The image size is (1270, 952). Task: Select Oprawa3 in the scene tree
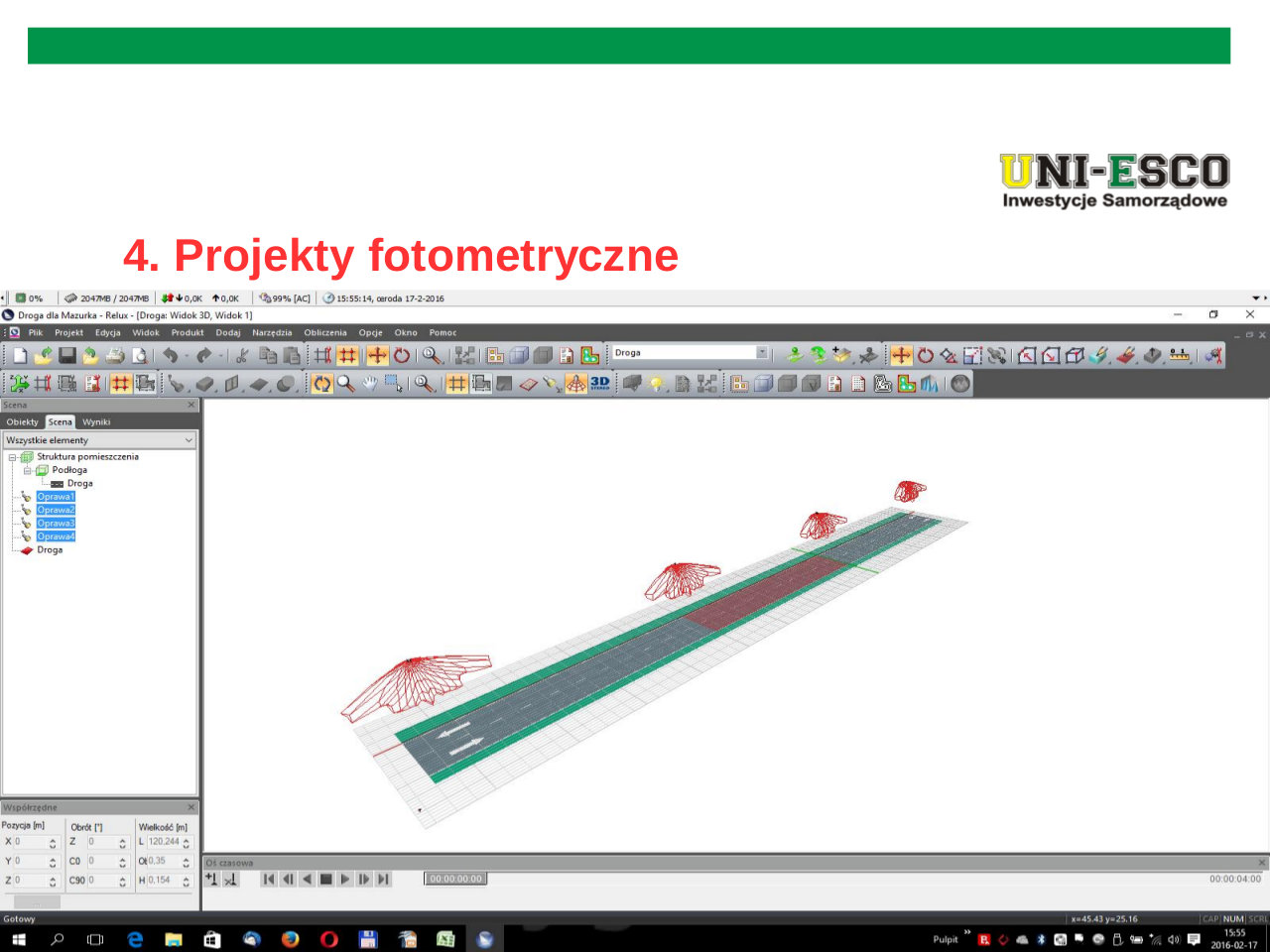[x=56, y=523]
